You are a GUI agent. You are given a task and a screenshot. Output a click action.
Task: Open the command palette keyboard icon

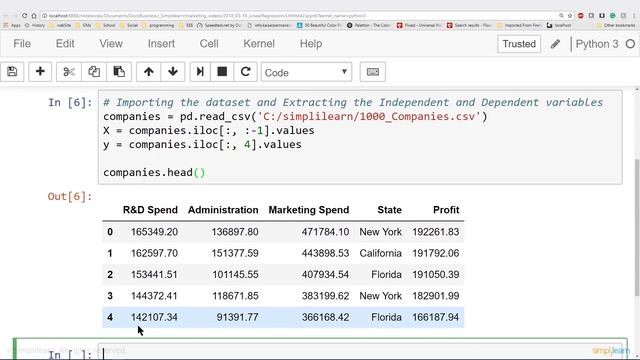click(373, 72)
